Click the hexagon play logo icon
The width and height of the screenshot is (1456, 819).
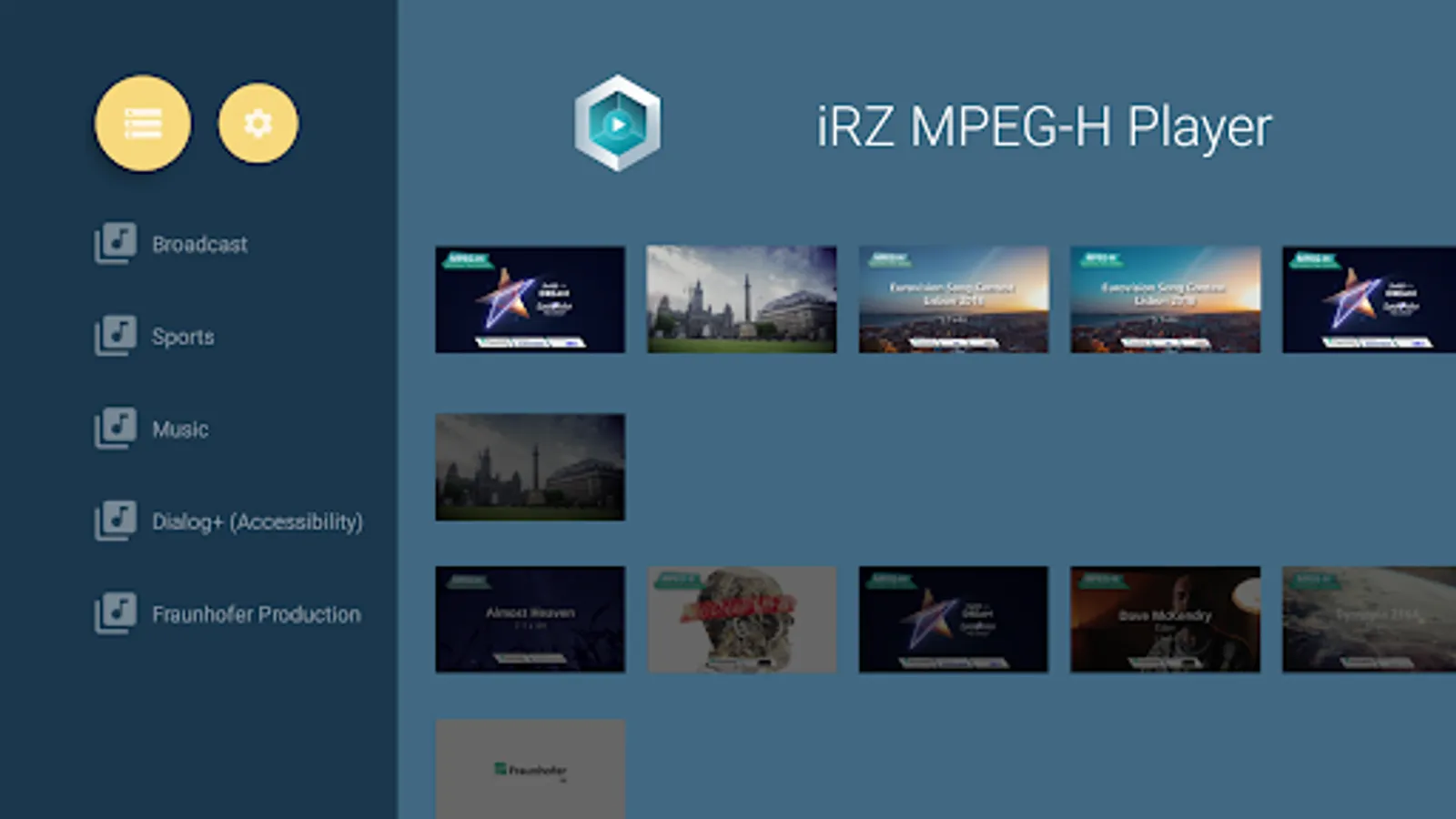point(618,123)
